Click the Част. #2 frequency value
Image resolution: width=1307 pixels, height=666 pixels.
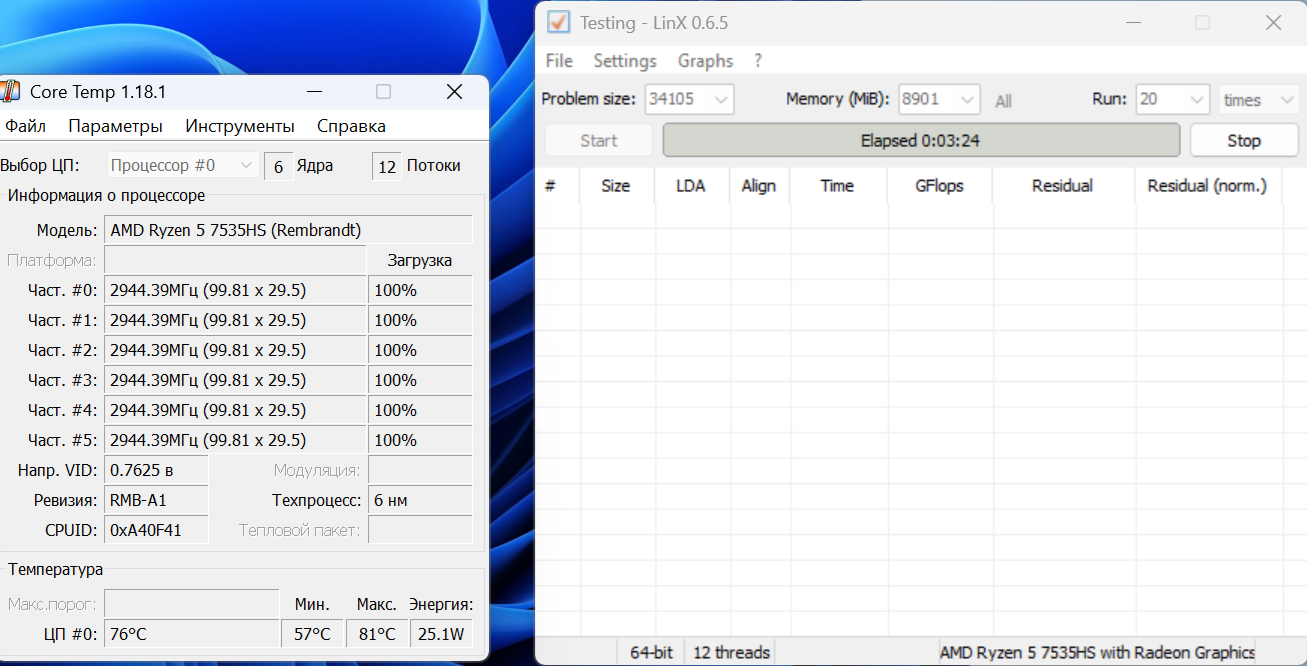(235, 350)
